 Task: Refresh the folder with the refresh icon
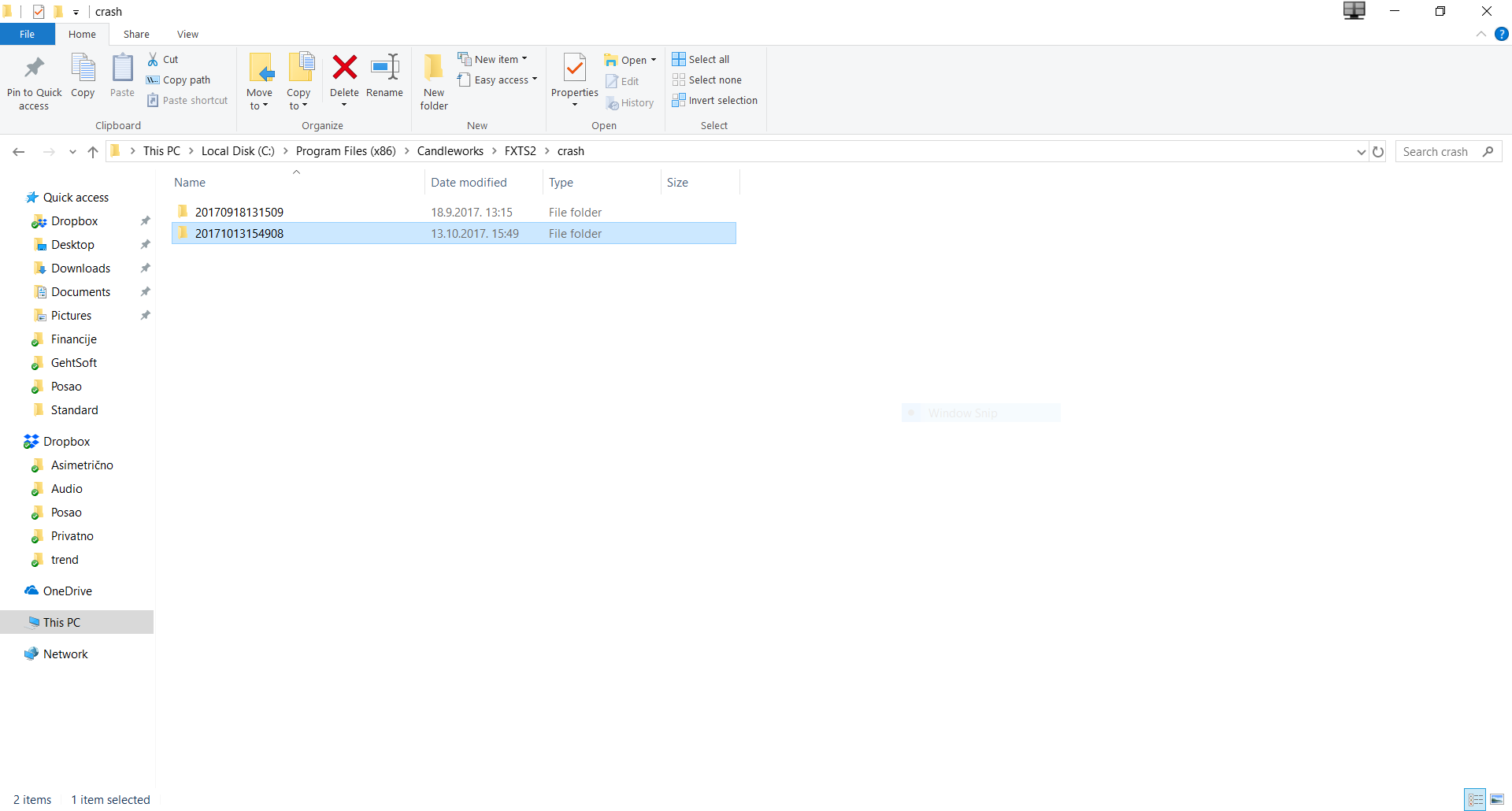click(1378, 152)
